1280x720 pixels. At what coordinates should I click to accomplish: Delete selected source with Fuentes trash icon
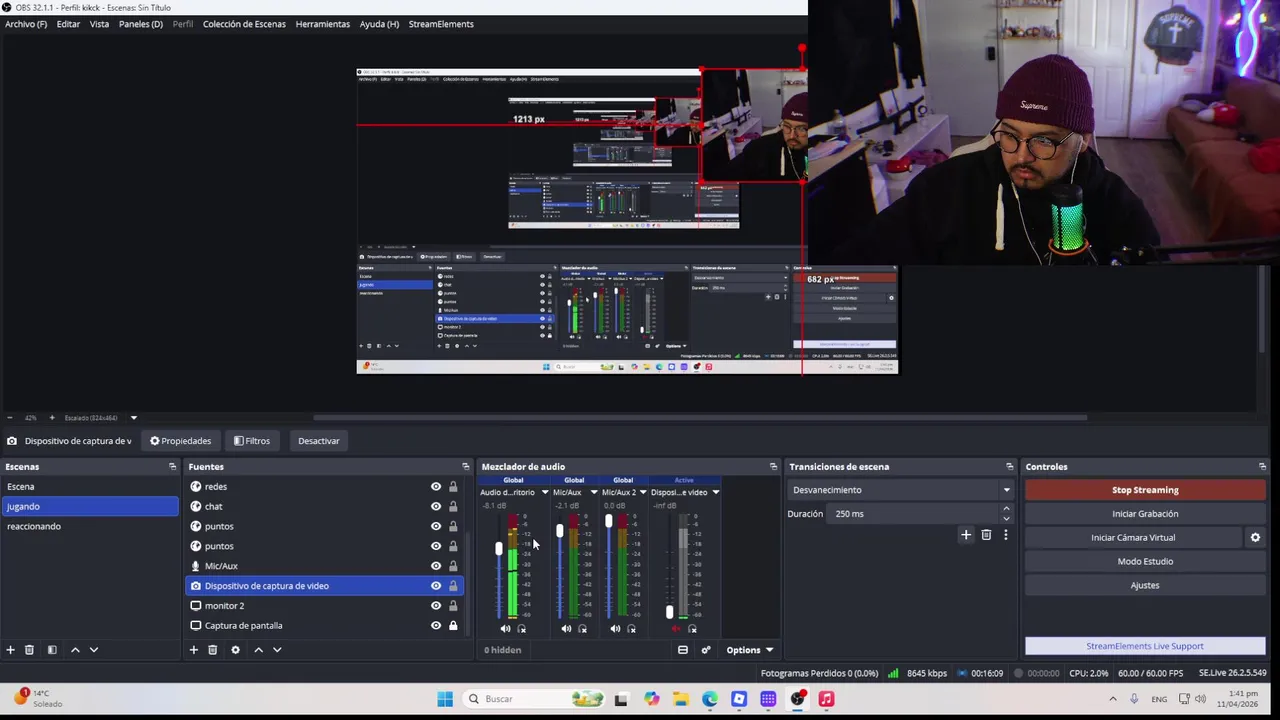pos(212,650)
